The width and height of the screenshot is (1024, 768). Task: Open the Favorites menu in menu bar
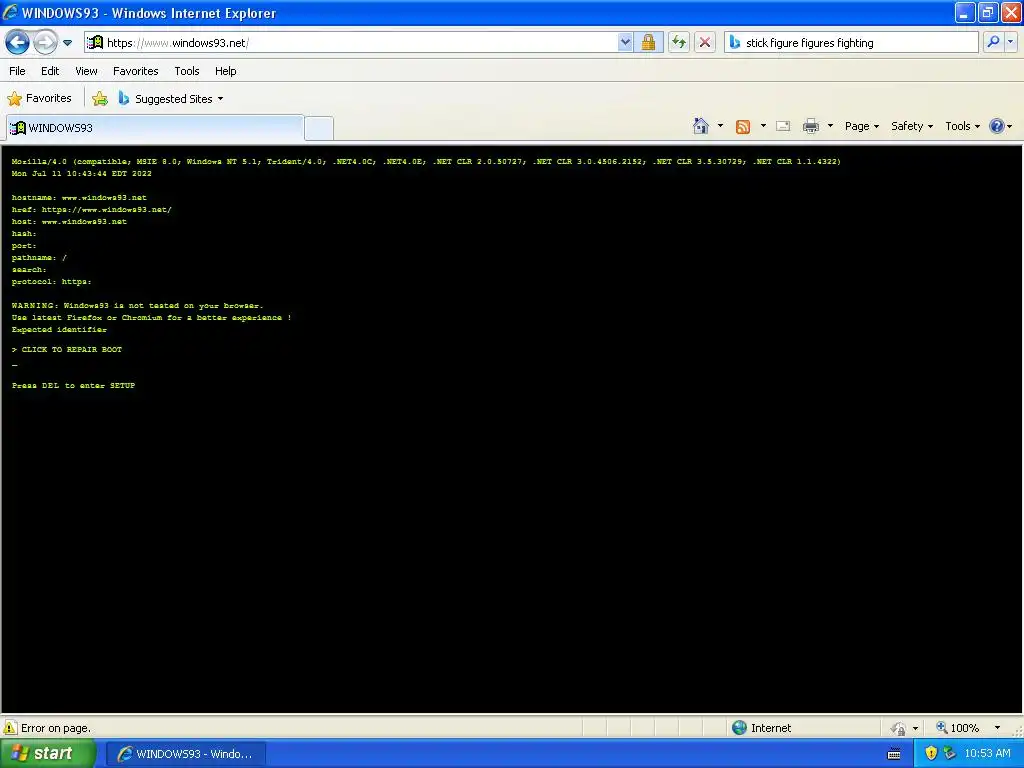(x=136, y=71)
